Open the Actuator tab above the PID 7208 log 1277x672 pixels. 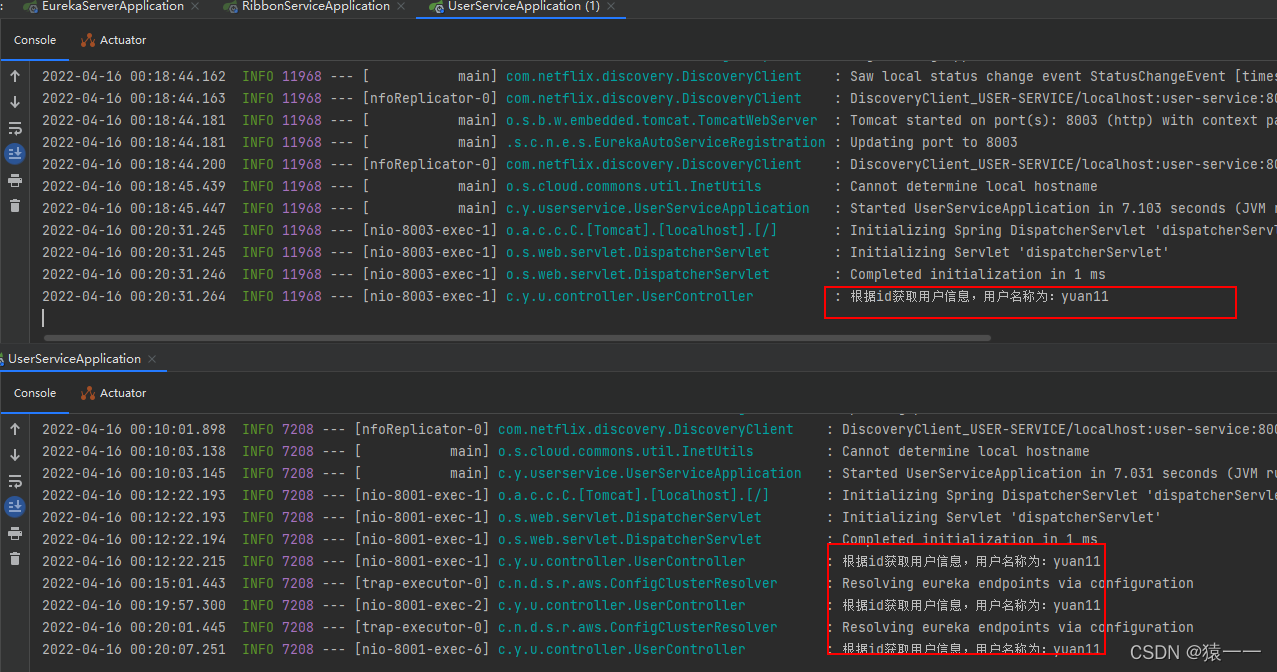coord(113,393)
